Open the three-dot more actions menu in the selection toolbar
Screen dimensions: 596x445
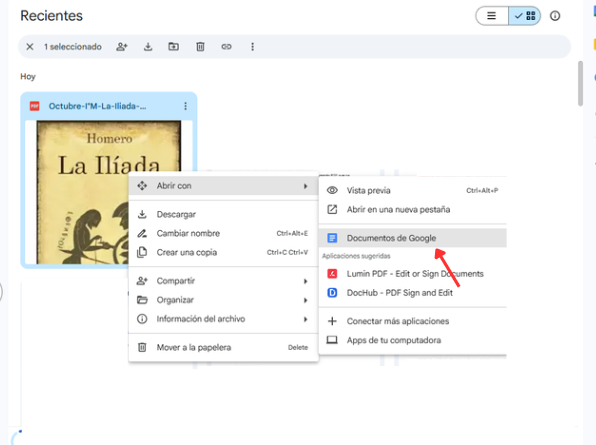click(252, 47)
